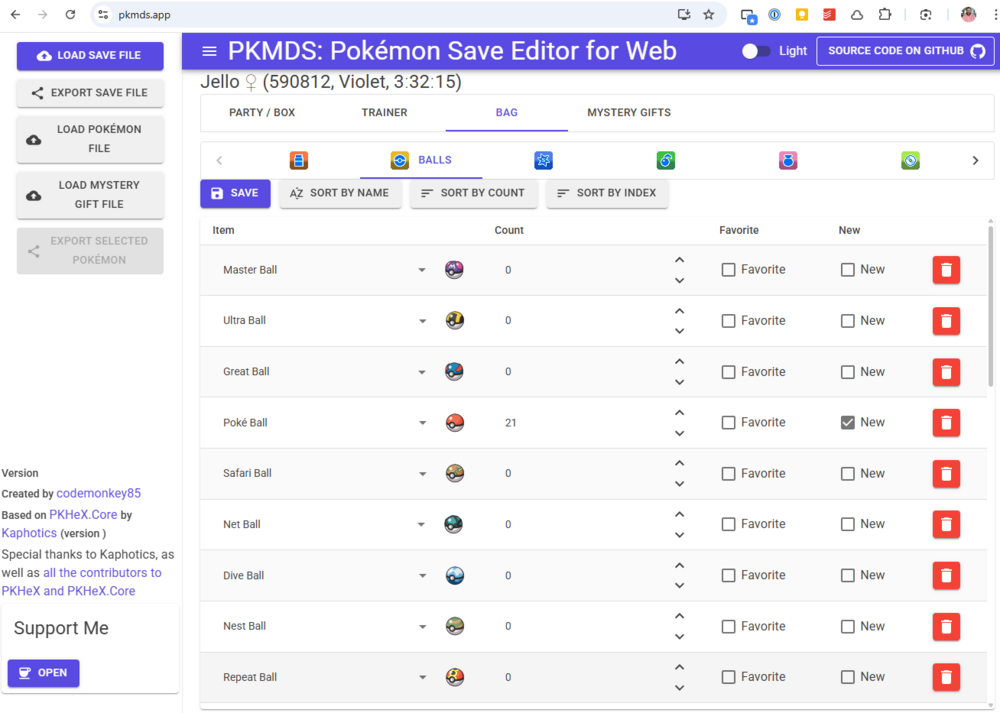Open the codemonkey85 creator link

[99, 493]
